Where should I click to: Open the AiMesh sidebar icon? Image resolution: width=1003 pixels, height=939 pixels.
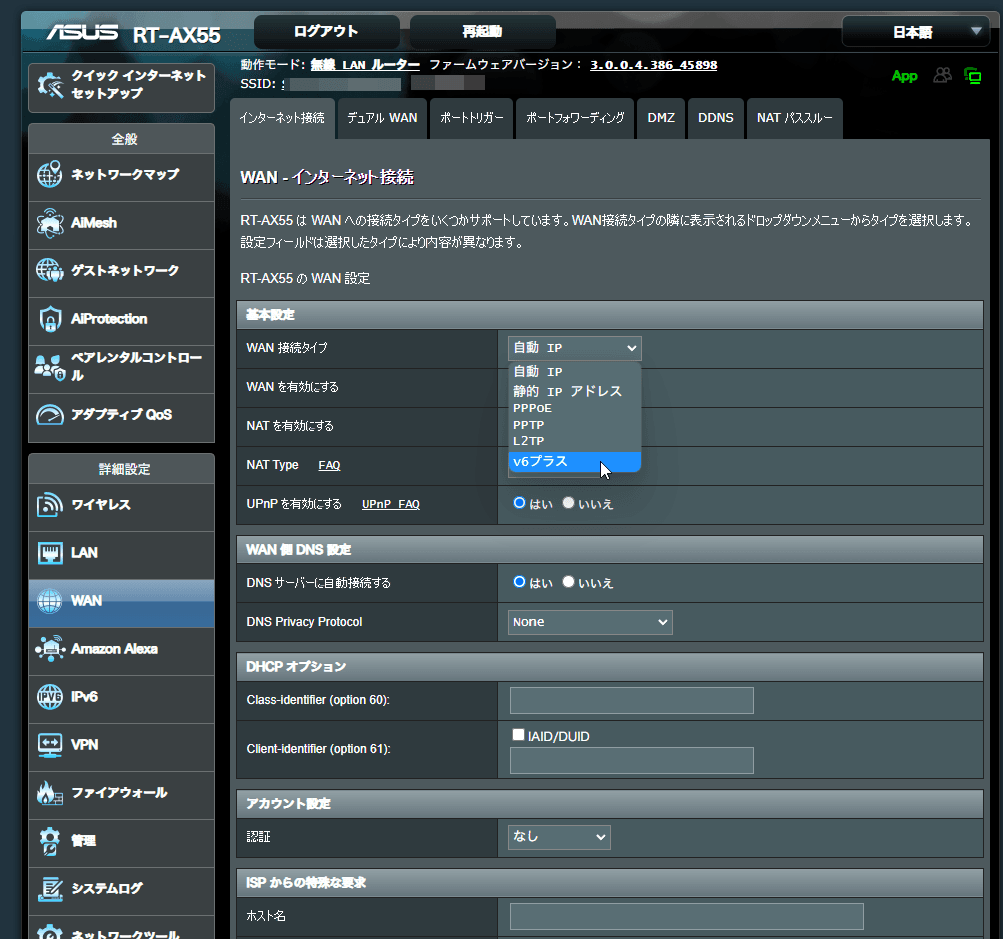click(50, 223)
